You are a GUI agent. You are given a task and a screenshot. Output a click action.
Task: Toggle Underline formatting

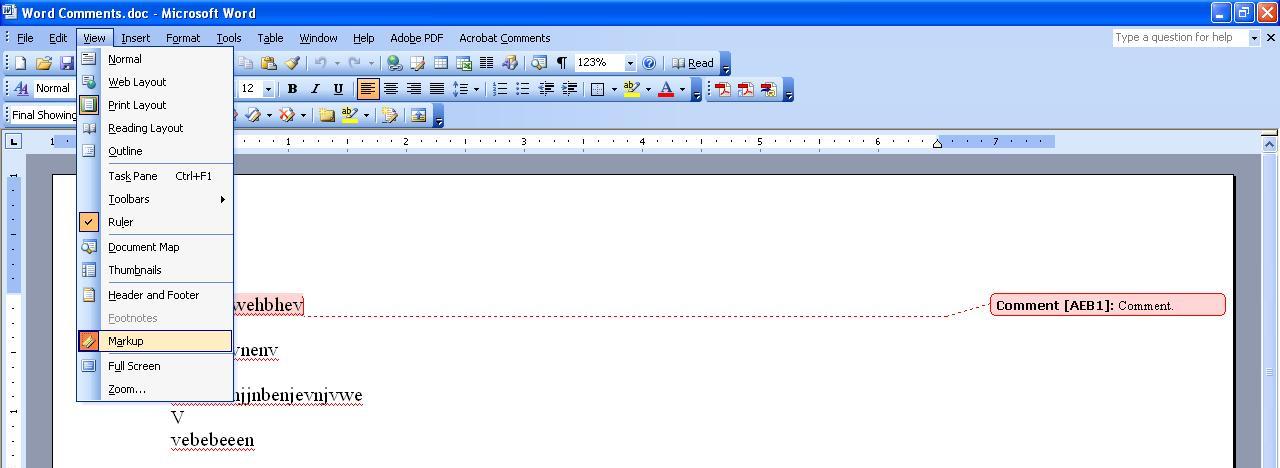(338, 89)
